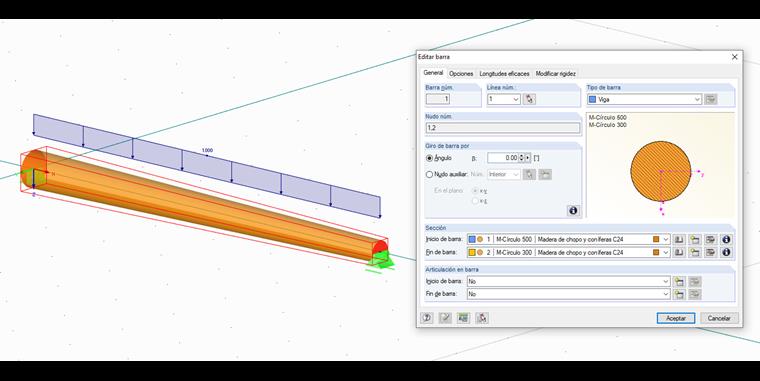The height and width of the screenshot is (381, 760).
Task: Open member type edit button next to Viga
Action: 711,99
